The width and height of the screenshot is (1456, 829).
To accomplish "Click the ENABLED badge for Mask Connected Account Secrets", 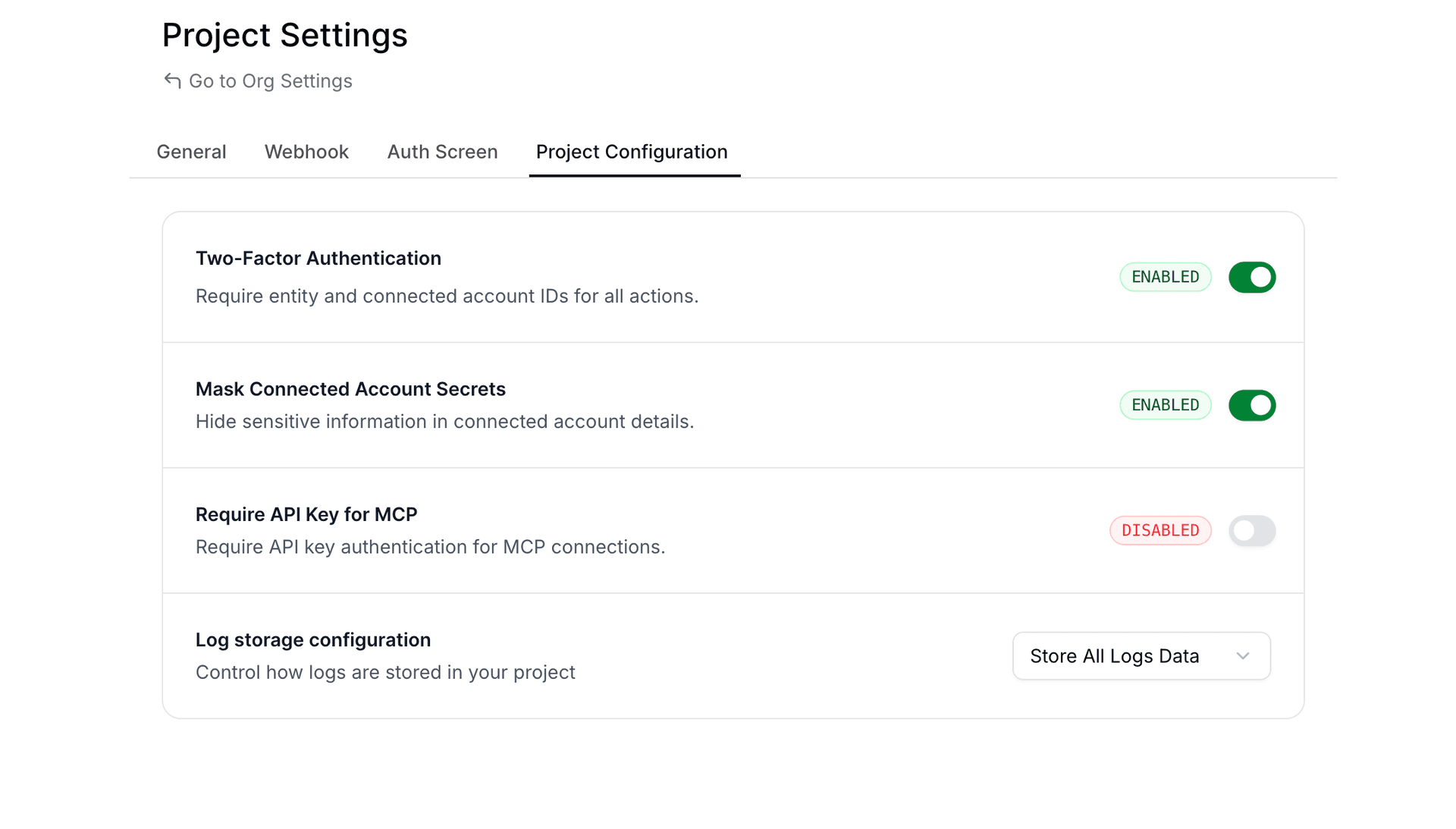I will pos(1165,405).
